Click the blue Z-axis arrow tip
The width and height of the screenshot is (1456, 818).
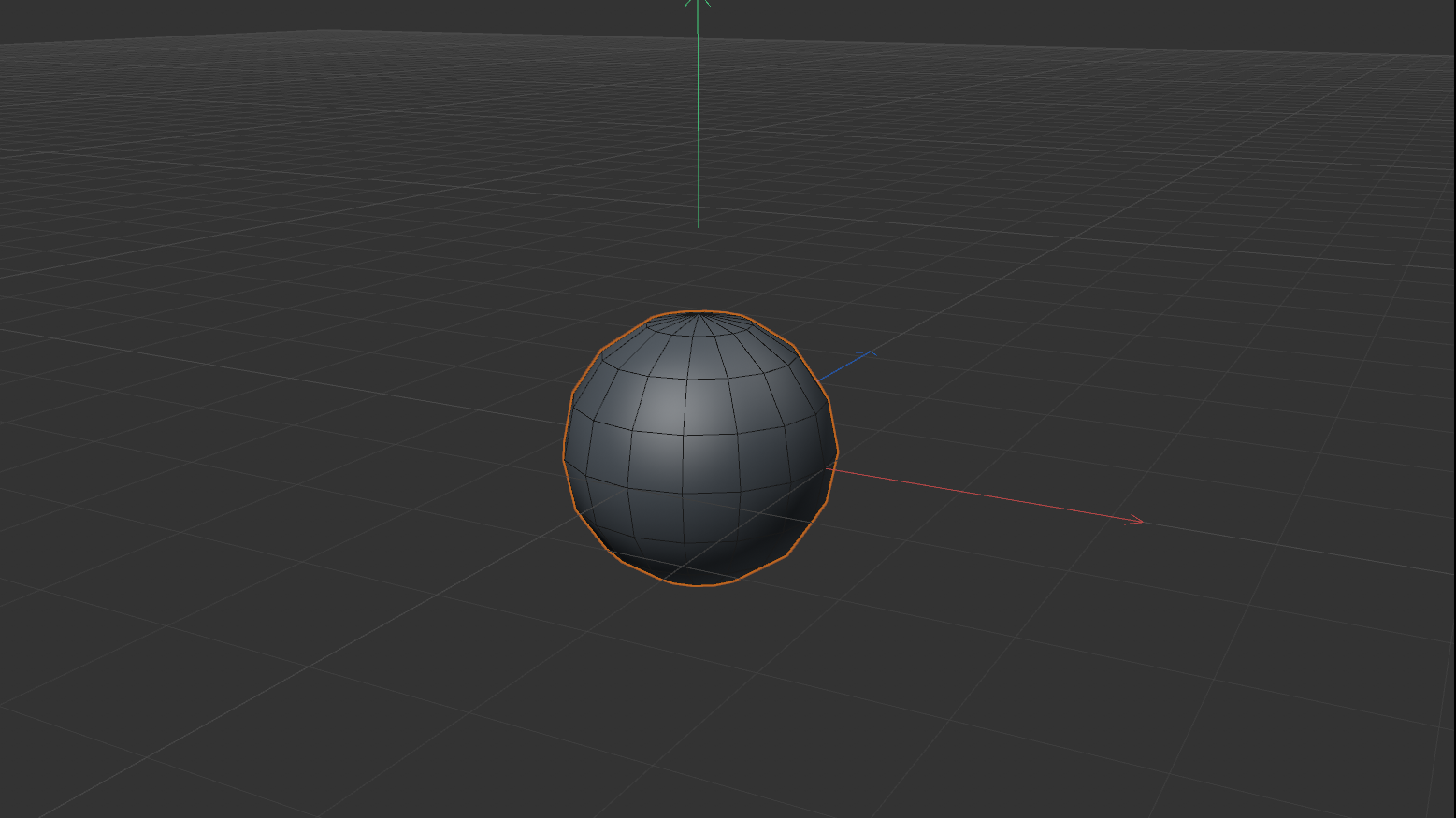[866, 353]
